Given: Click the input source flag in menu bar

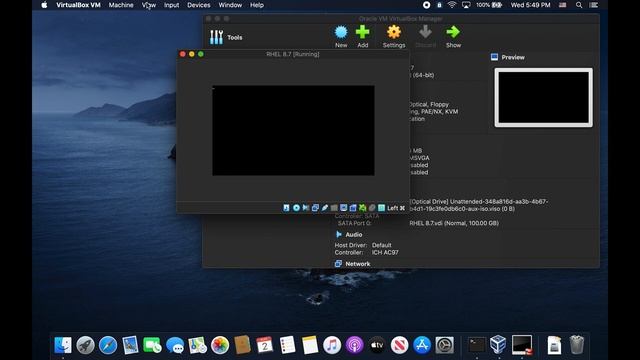Looking at the screenshot, I should 562,5.
